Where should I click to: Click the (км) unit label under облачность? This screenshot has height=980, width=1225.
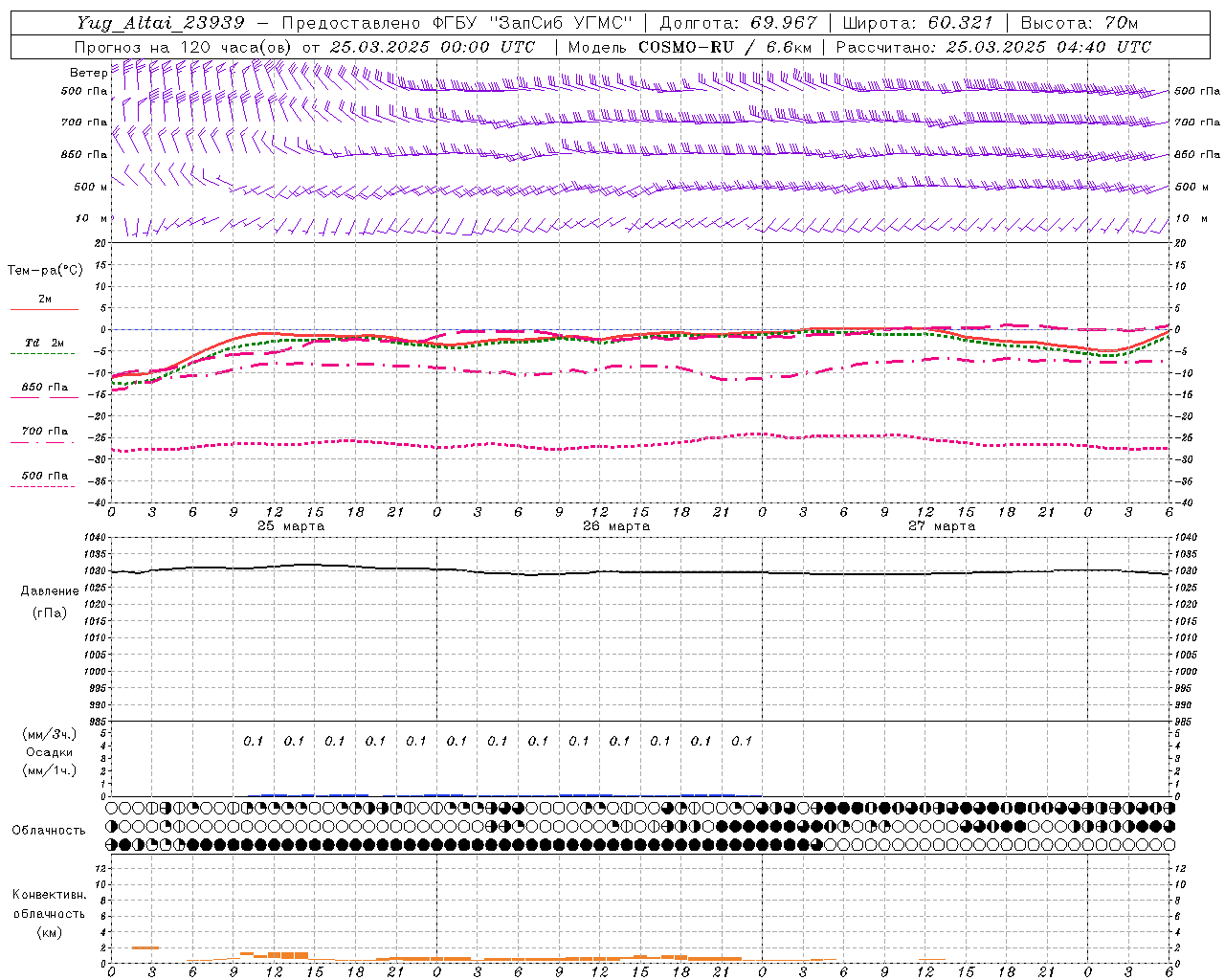(49, 932)
